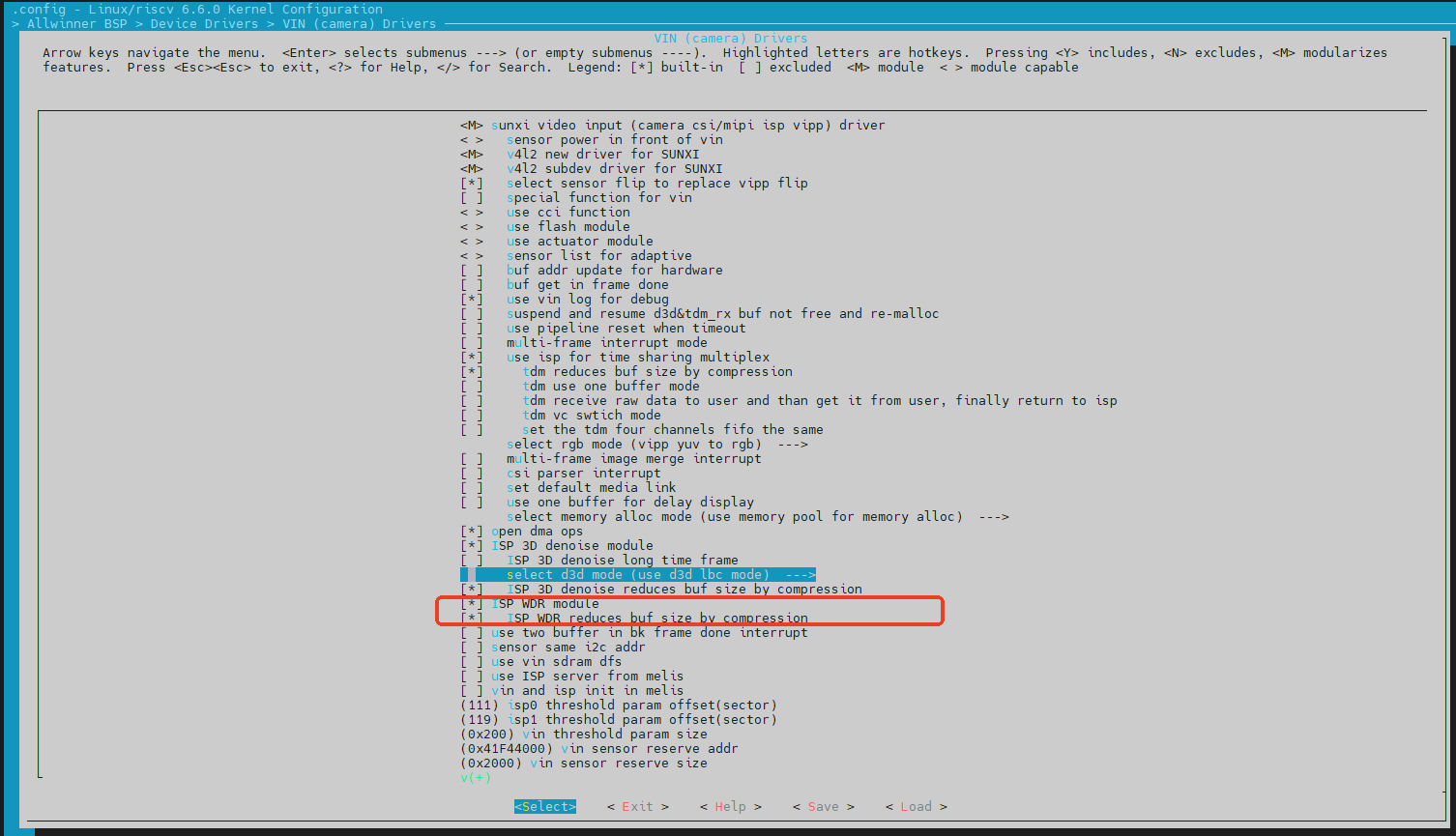
Task: Change 'sensor power in front of vin' tristate
Action: [614, 139]
